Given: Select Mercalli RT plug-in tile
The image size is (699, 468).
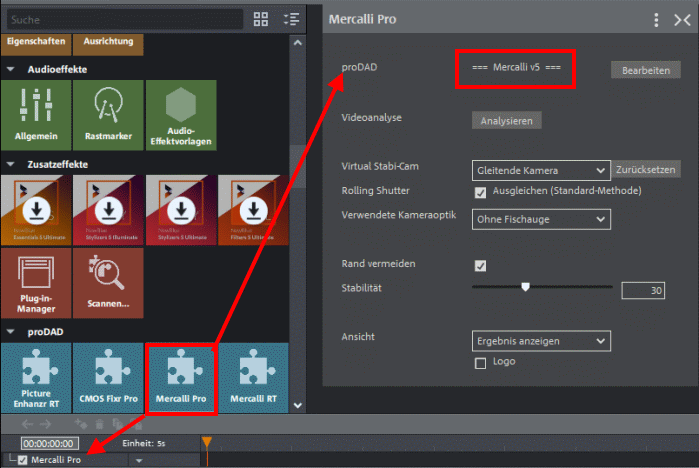Looking at the screenshot, I should tap(253, 378).
